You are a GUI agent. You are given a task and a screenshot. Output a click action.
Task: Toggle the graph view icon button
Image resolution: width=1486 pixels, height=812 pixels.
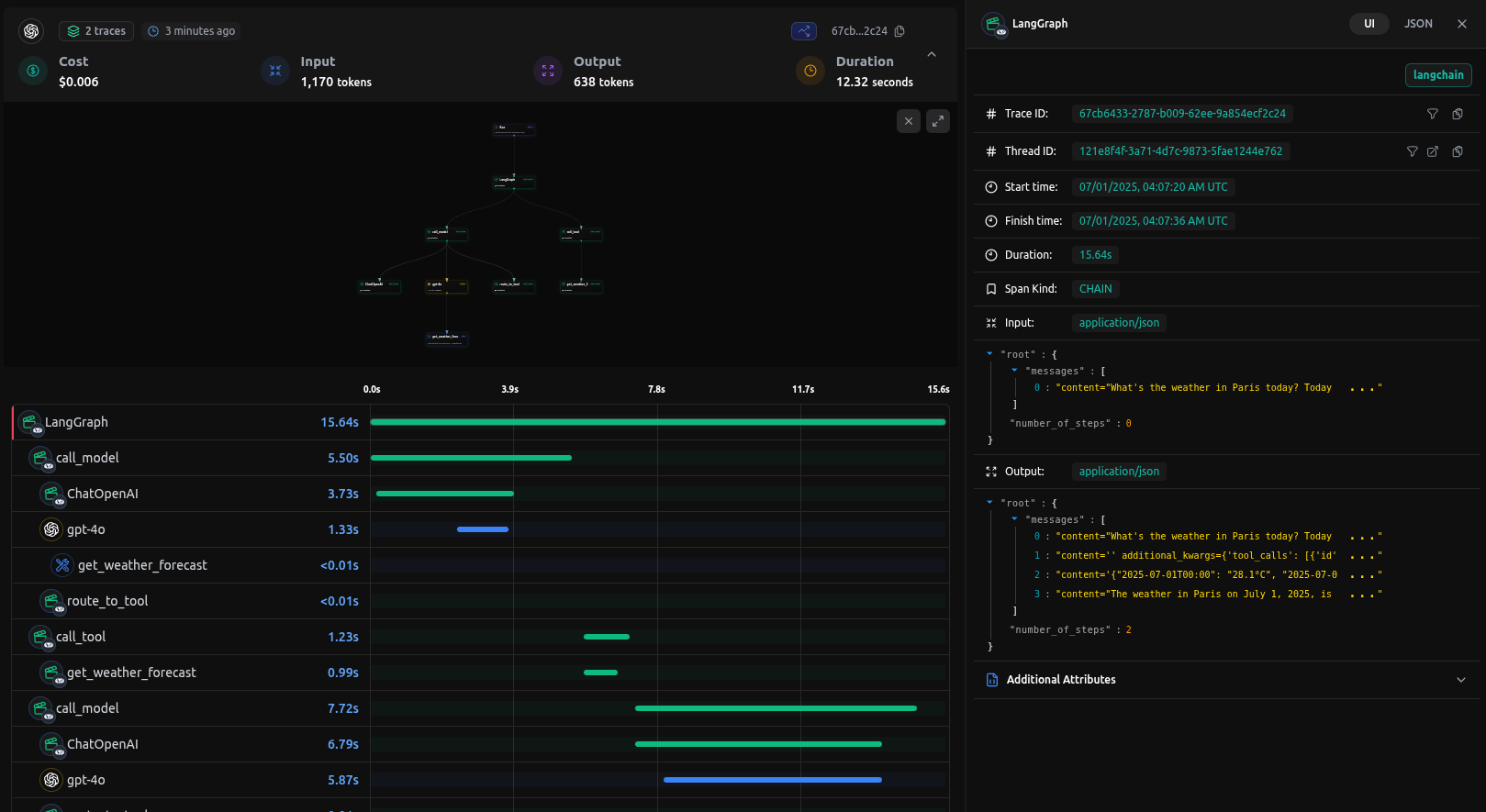[x=804, y=31]
